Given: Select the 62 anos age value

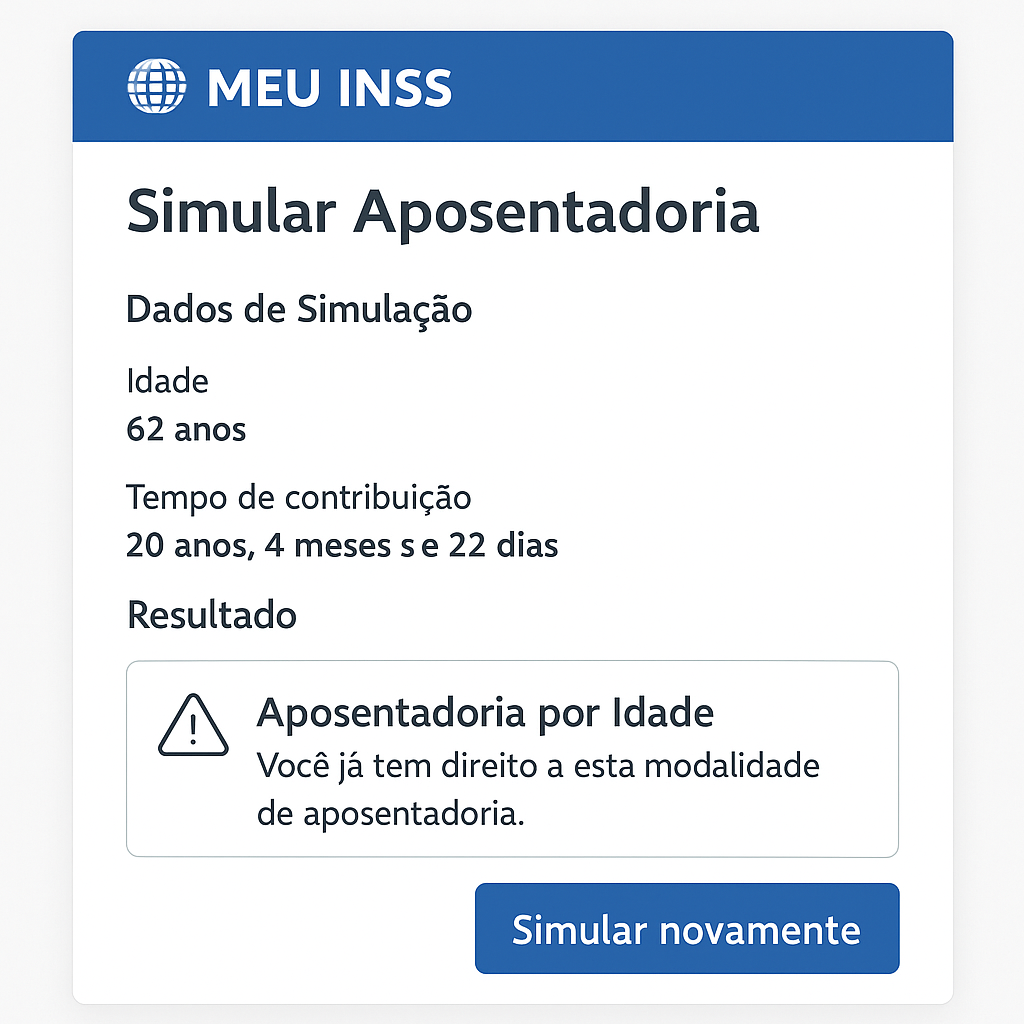Looking at the screenshot, I should pyautogui.click(x=186, y=430).
